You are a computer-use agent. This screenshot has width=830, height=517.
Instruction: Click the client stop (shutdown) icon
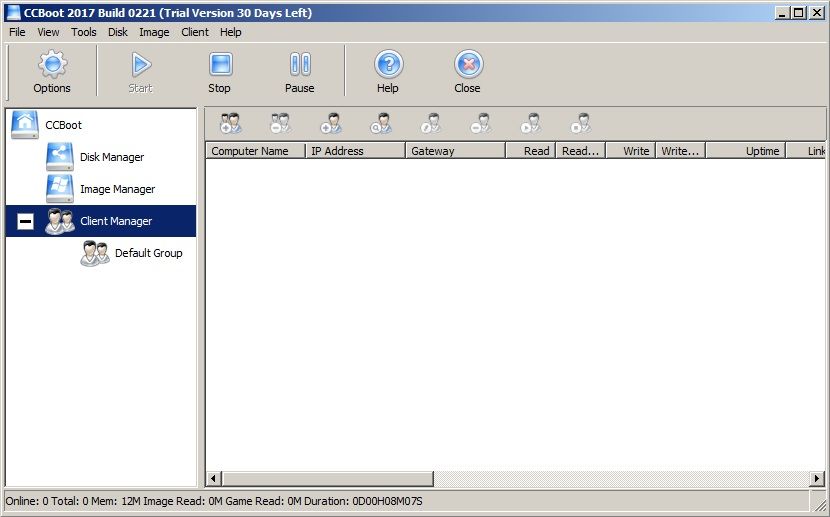[581, 123]
